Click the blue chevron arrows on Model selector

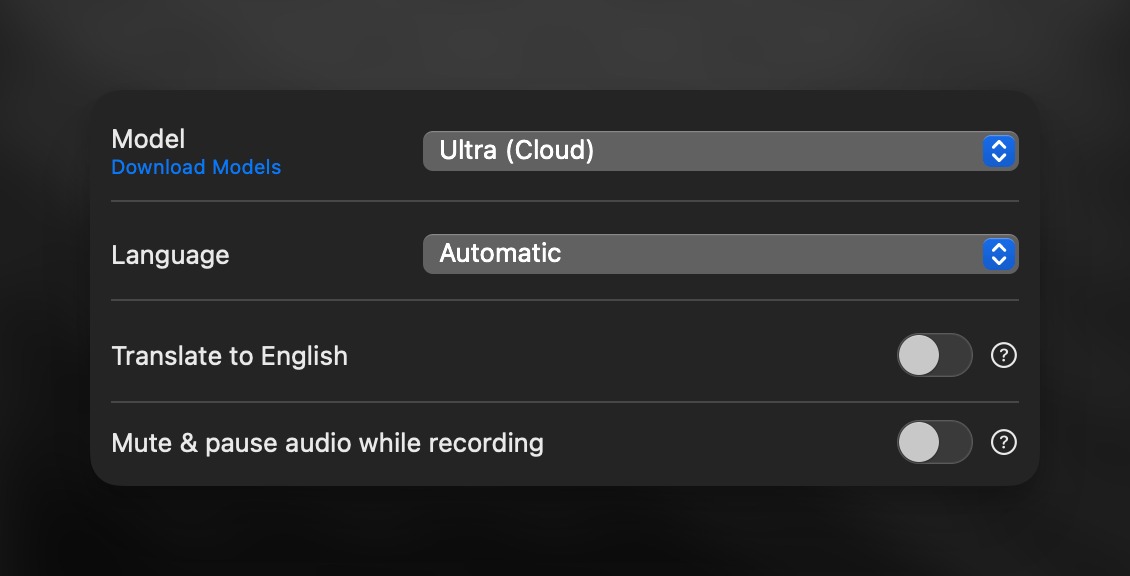[998, 151]
